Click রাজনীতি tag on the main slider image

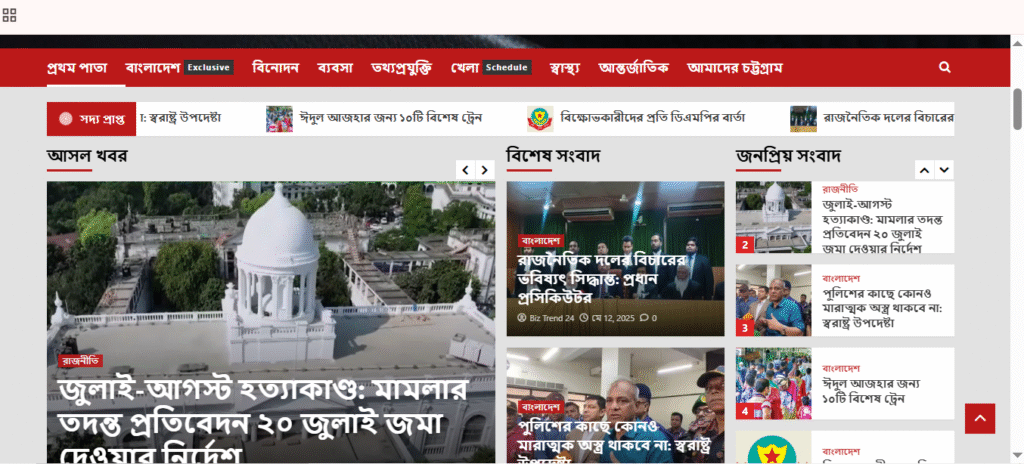tap(80, 361)
